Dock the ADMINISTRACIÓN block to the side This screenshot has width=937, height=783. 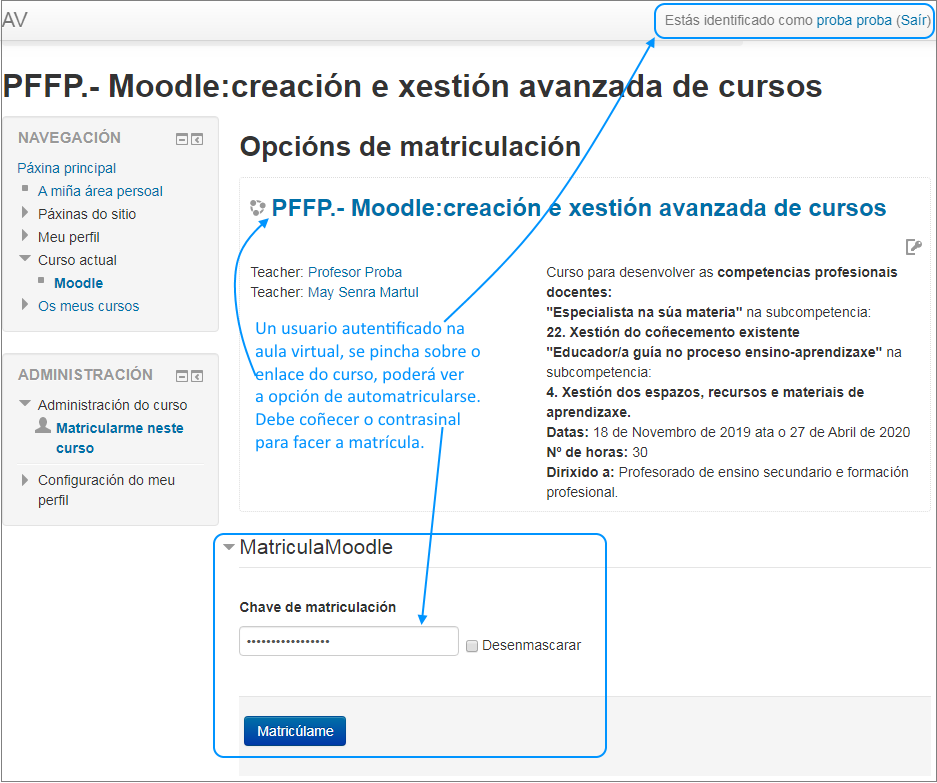[197, 376]
